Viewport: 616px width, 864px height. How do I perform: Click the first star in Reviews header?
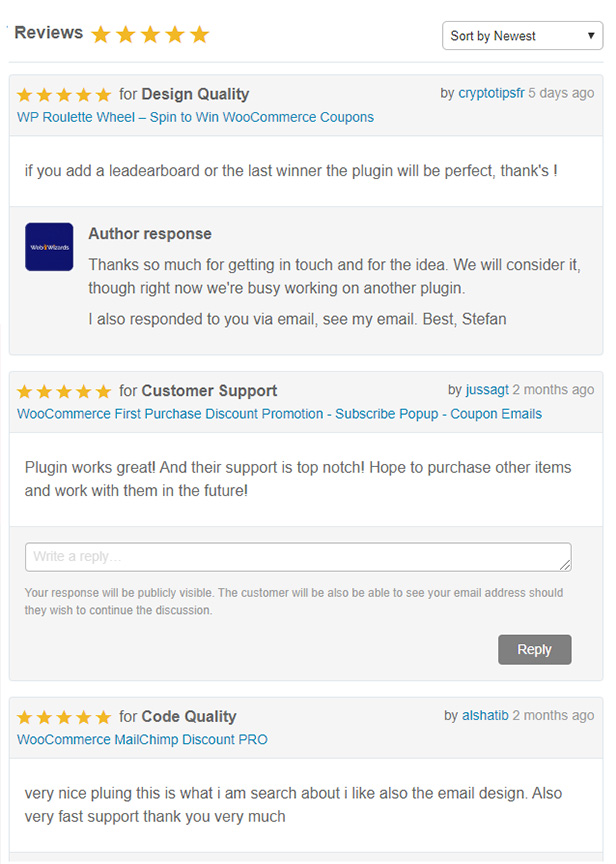coord(101,35)
